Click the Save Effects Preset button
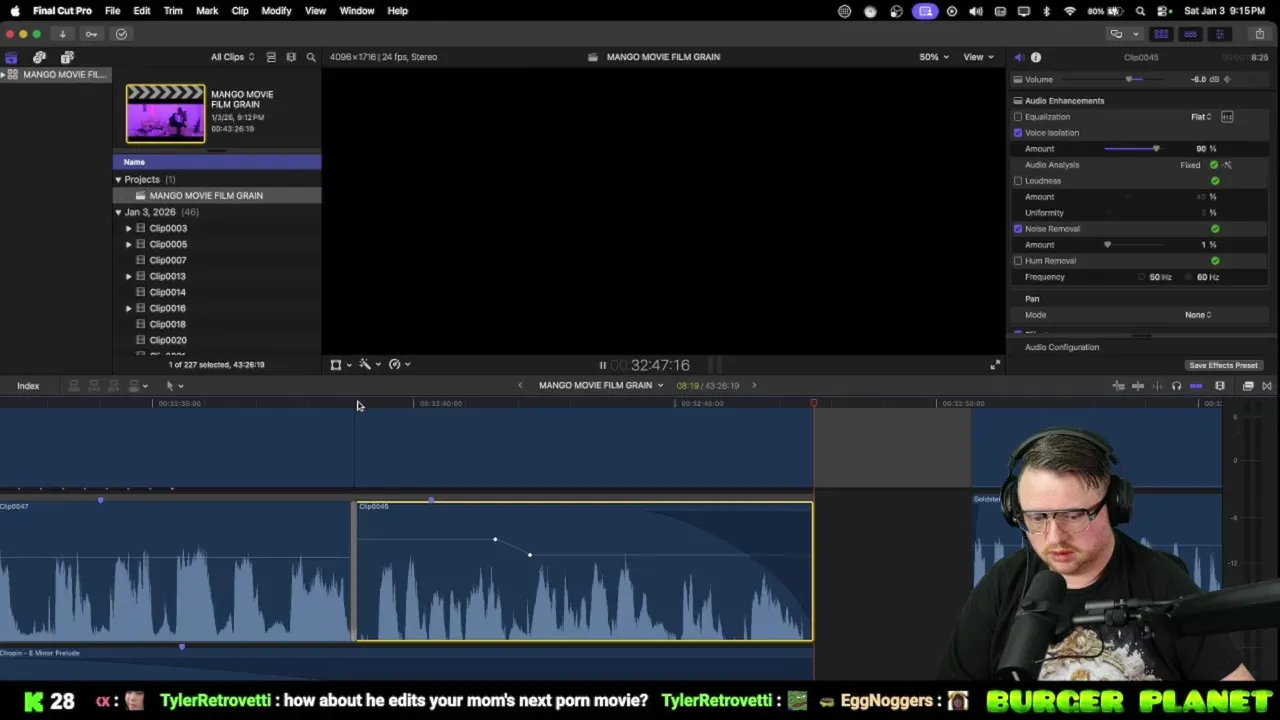This screenshot has height=720, width=1280. click(1223, 365)
